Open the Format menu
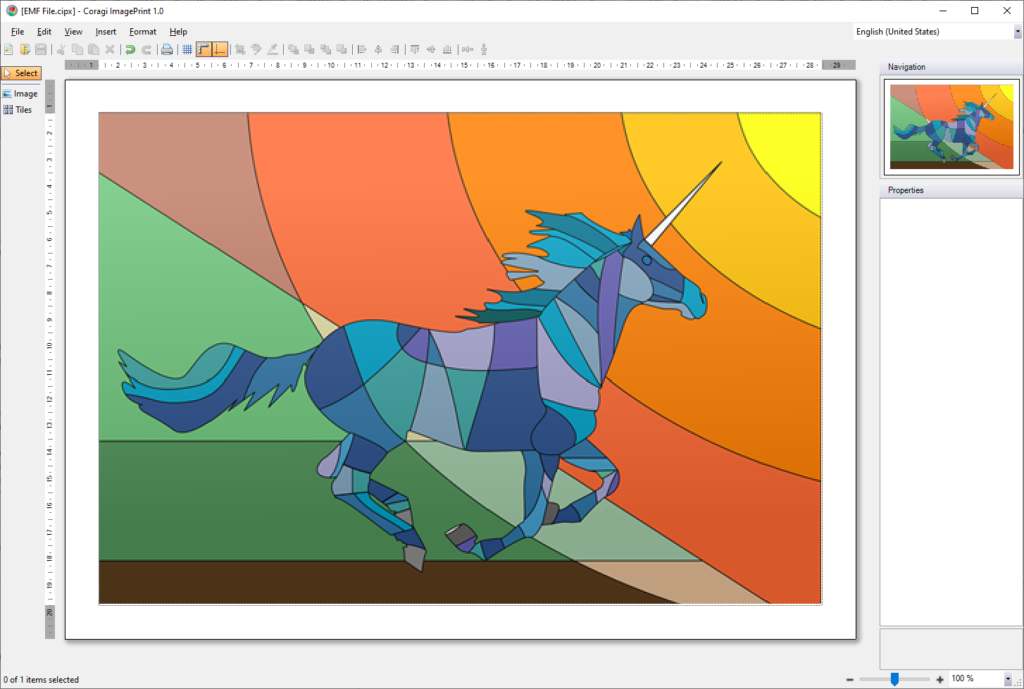The image size is (1024, 689). pyautogui.click(x=142, y=32)
